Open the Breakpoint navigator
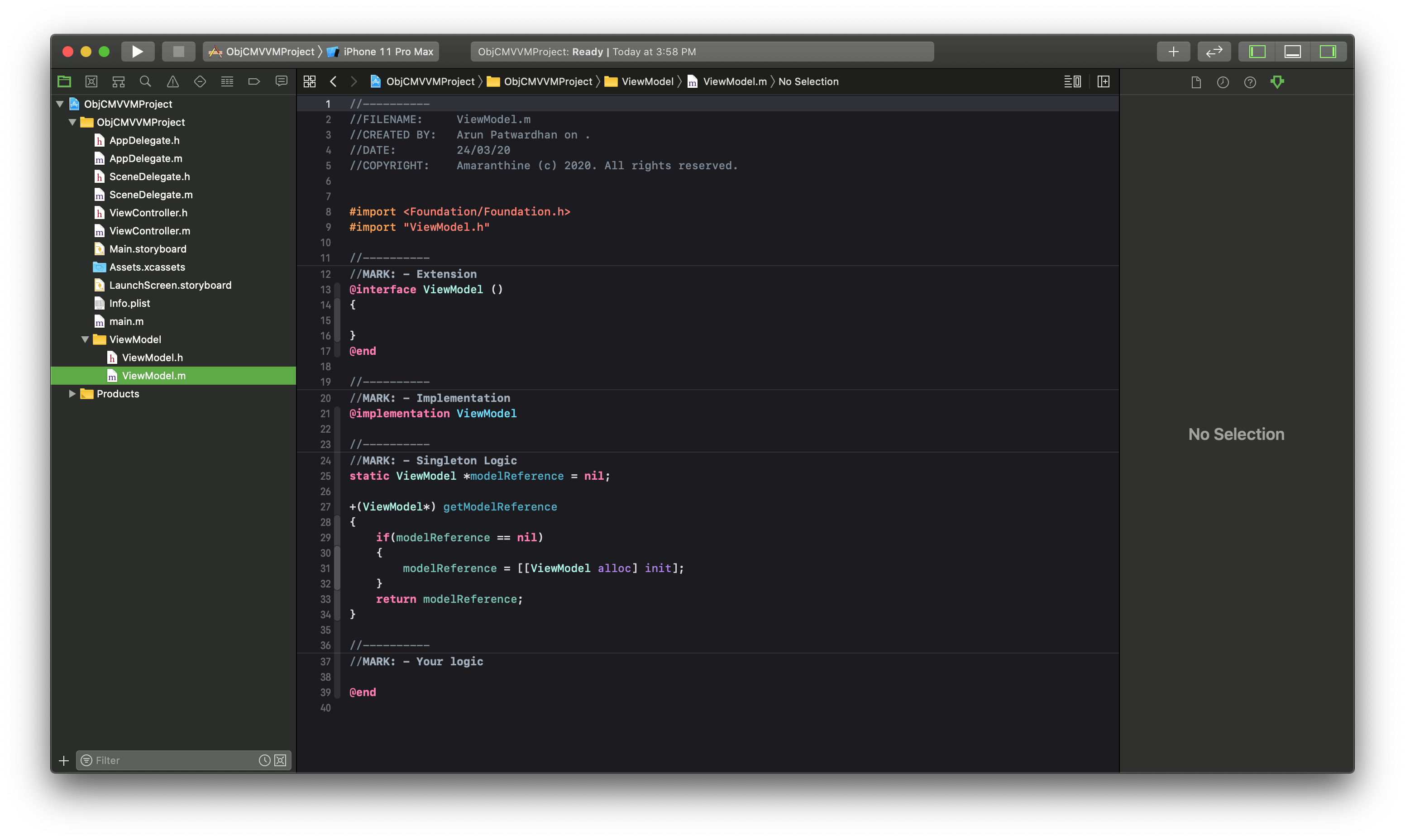This screenshot has width=1405, height=840. [x=254, y=81]
